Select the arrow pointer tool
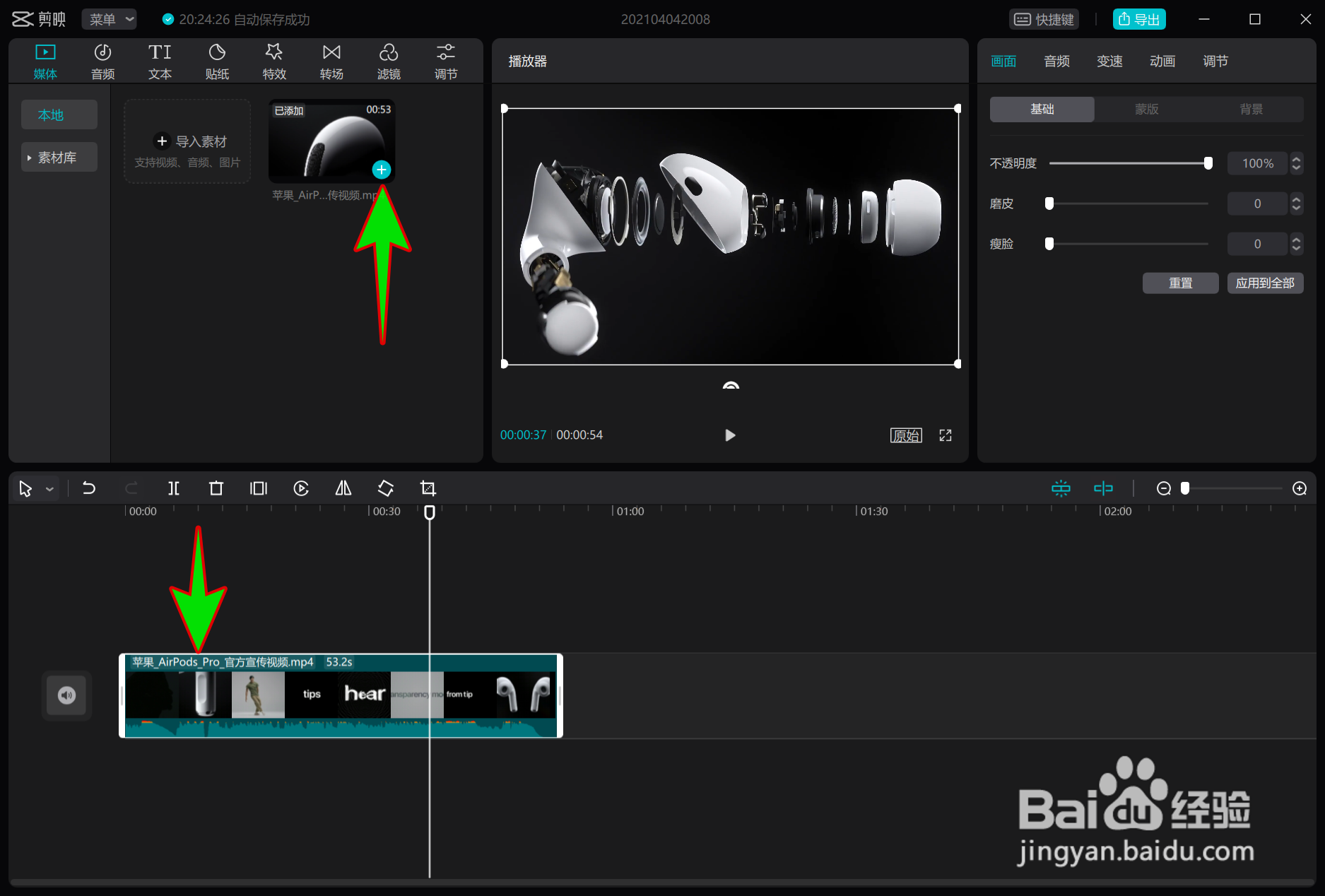This screenshot has width=1325, height=896. click(x=25, y=488)
